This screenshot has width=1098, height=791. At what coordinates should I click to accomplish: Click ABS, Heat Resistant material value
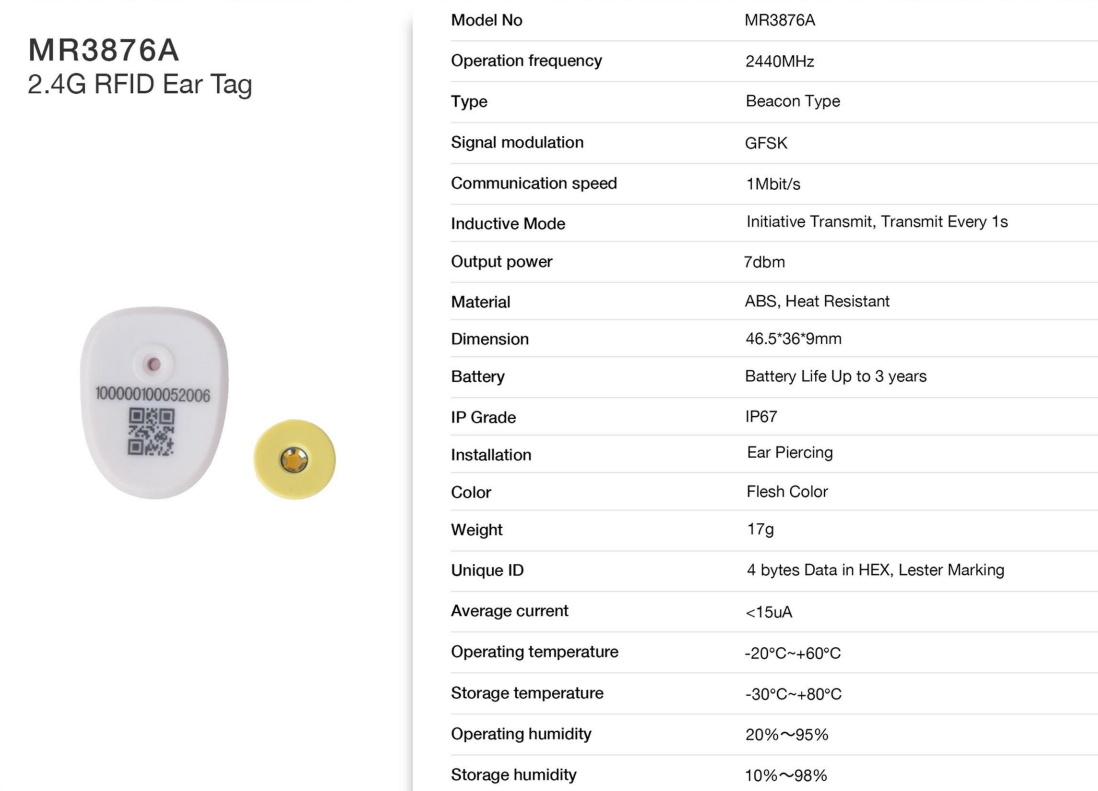coord(817,302)
